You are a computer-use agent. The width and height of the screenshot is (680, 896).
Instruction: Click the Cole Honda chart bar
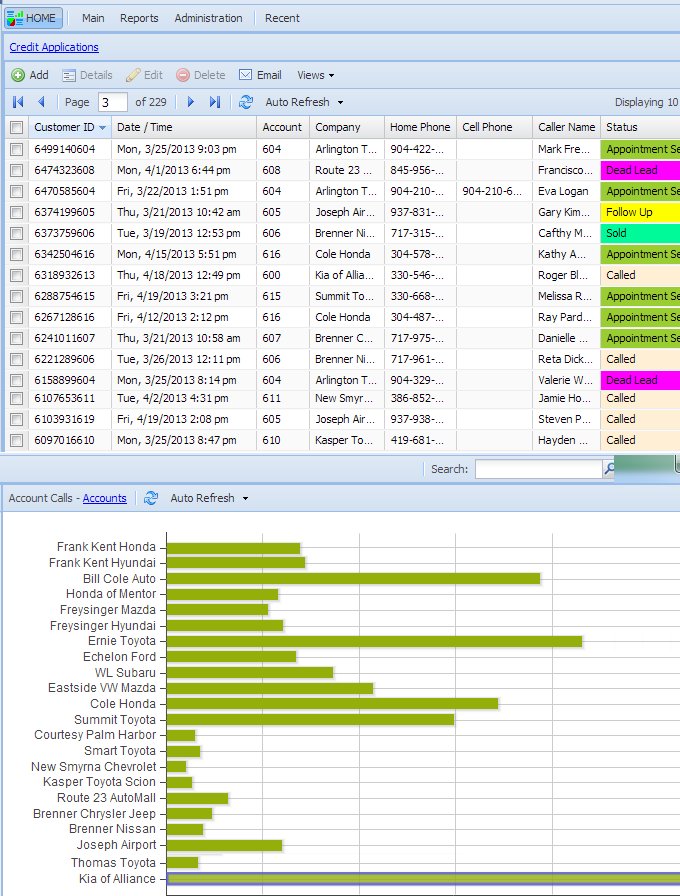click(333, 704)
